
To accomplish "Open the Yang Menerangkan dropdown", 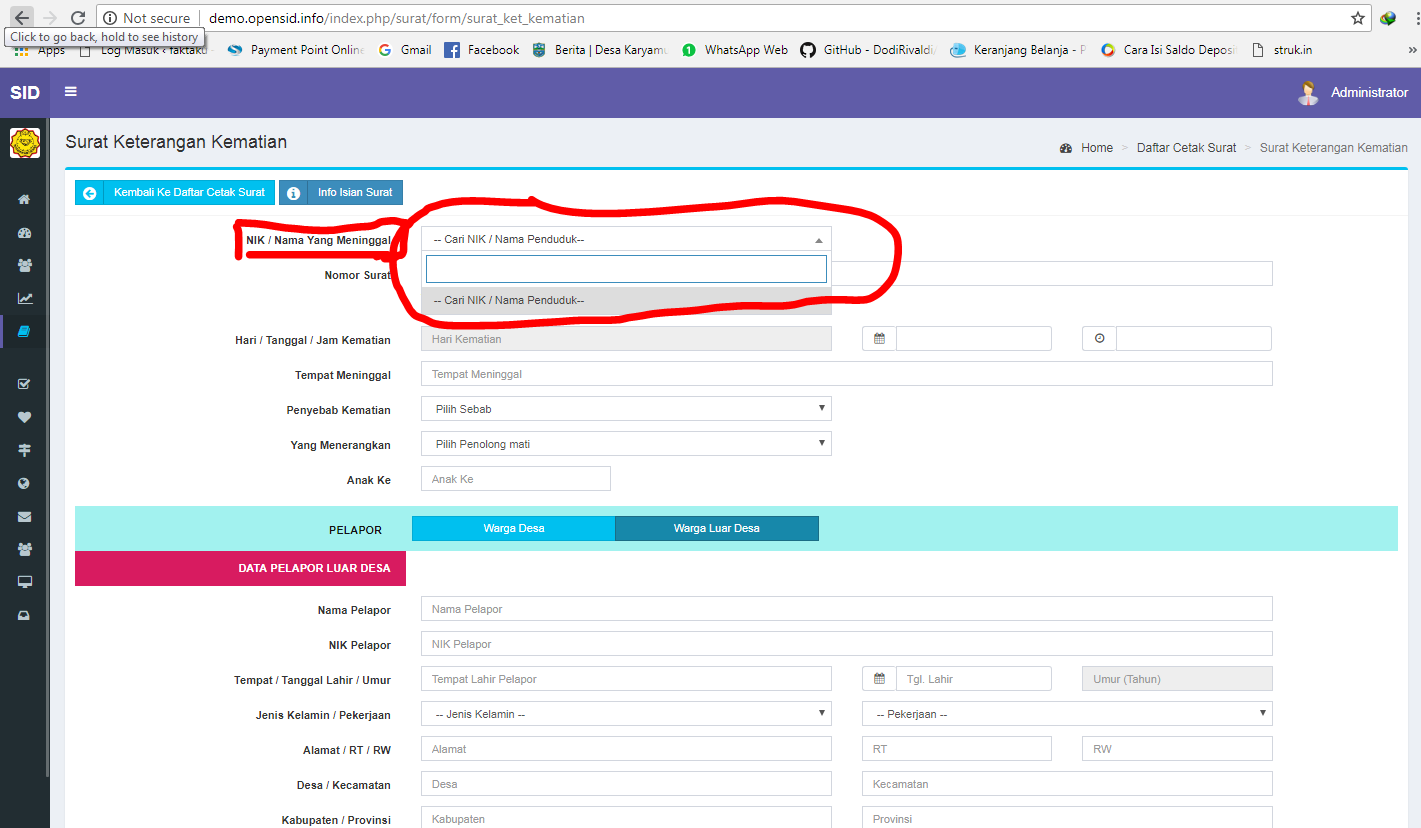I will point(626,444).
